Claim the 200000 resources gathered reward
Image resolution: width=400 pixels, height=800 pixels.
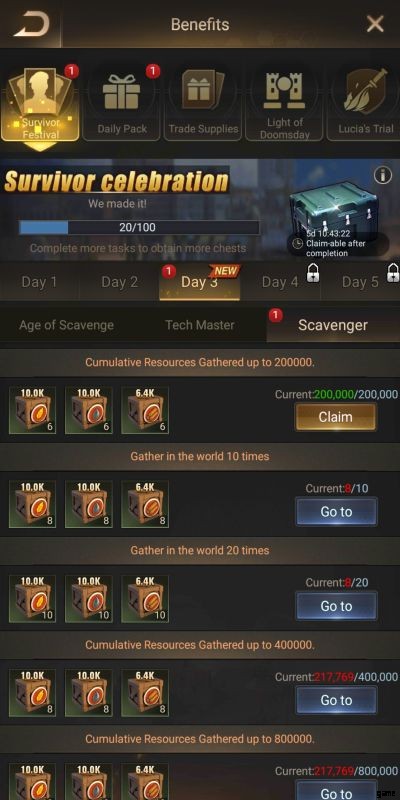(x=336, y=417)
